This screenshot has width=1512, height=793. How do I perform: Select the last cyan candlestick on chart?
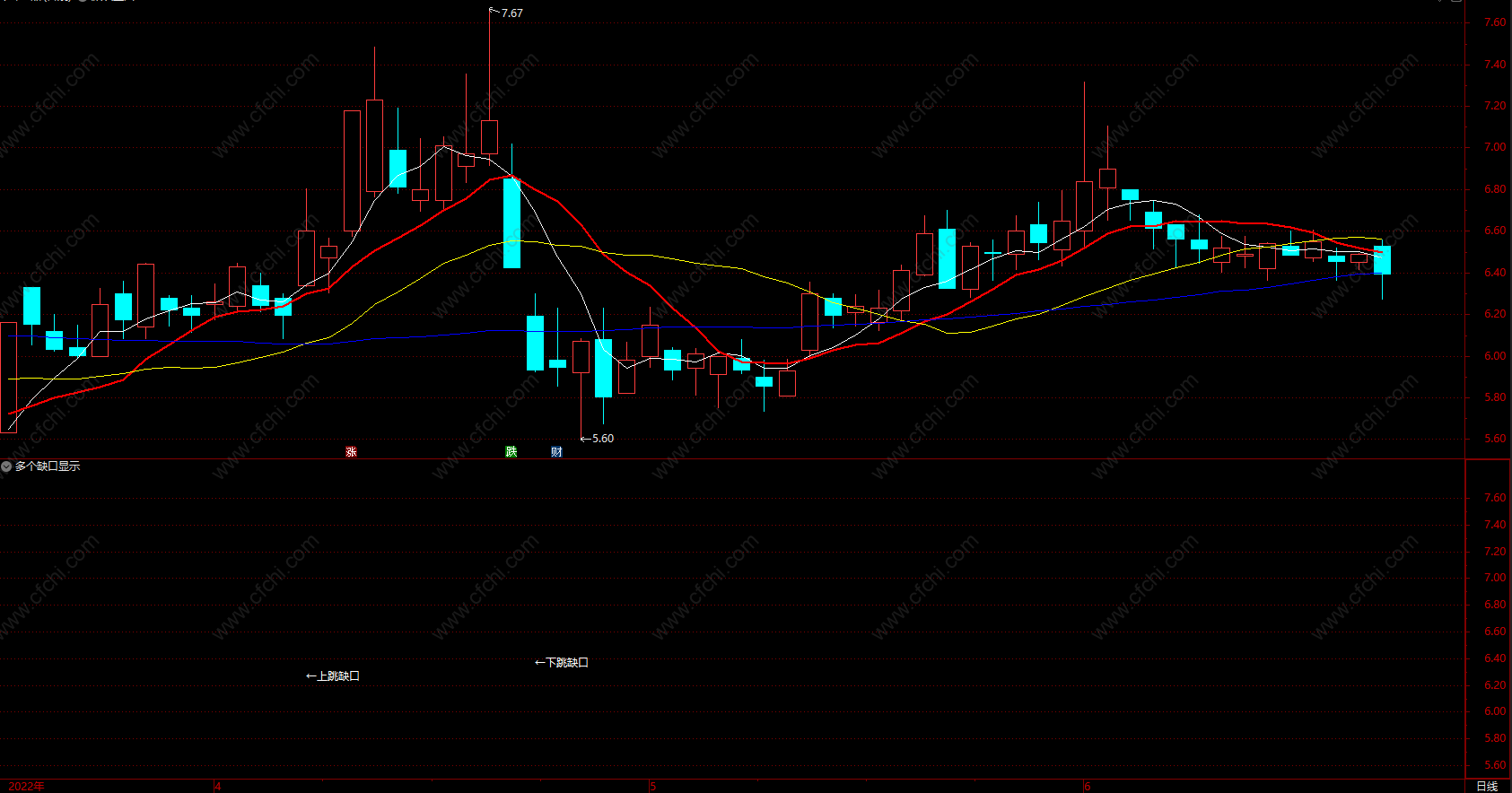pyautogui.click(x=1382, y=260)
